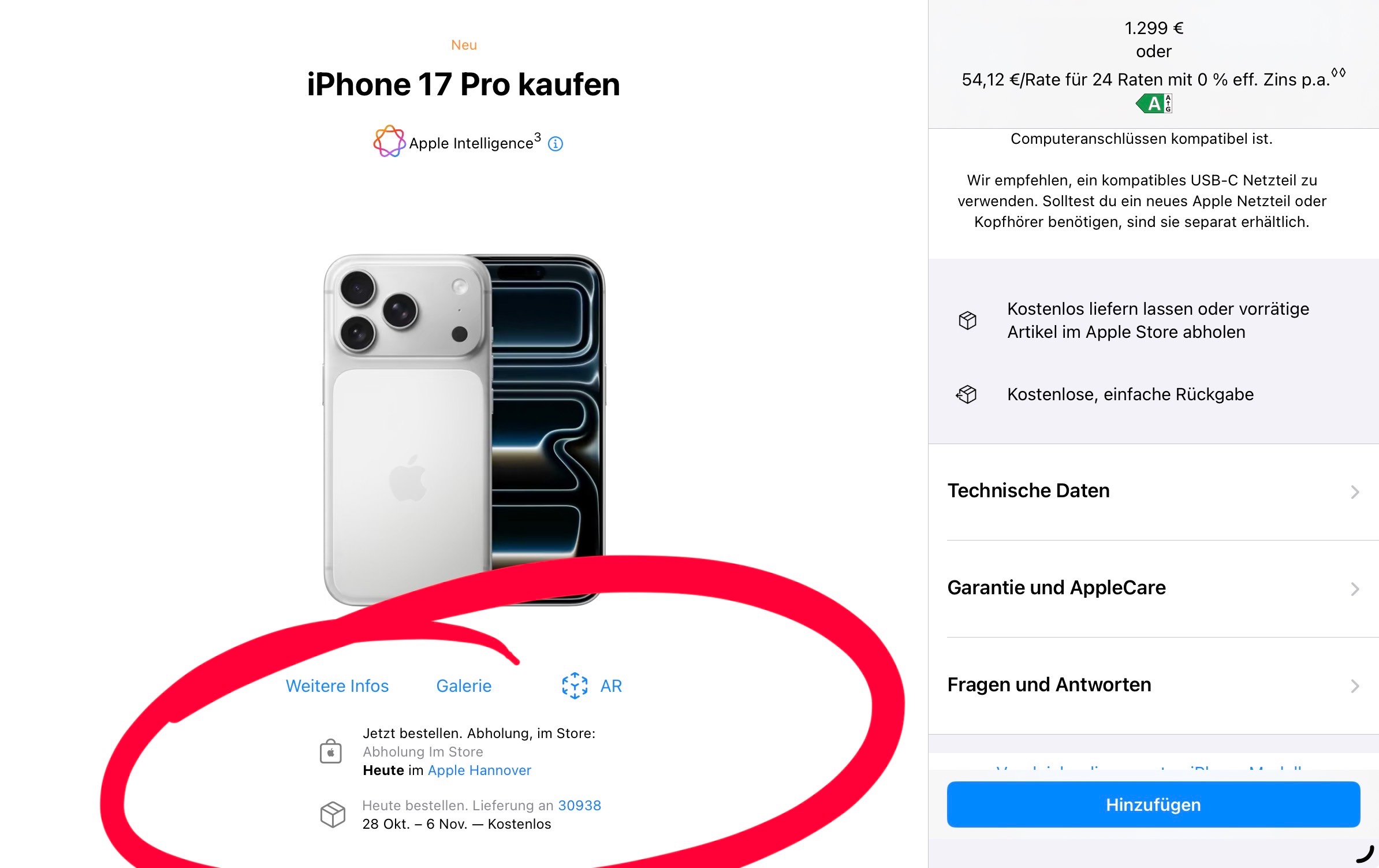Tap the Apple Intelligence info icon
The width and height of the screenshot is (1379, 868).
[556, 144]
